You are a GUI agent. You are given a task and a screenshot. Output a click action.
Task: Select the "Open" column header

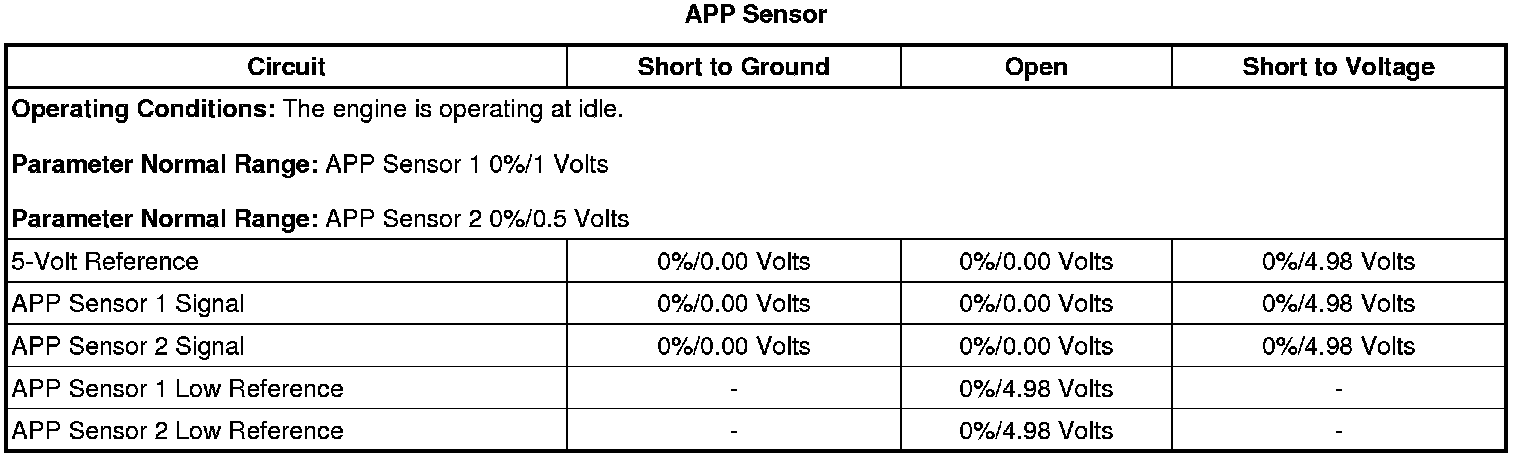(x=1035, y=67)
